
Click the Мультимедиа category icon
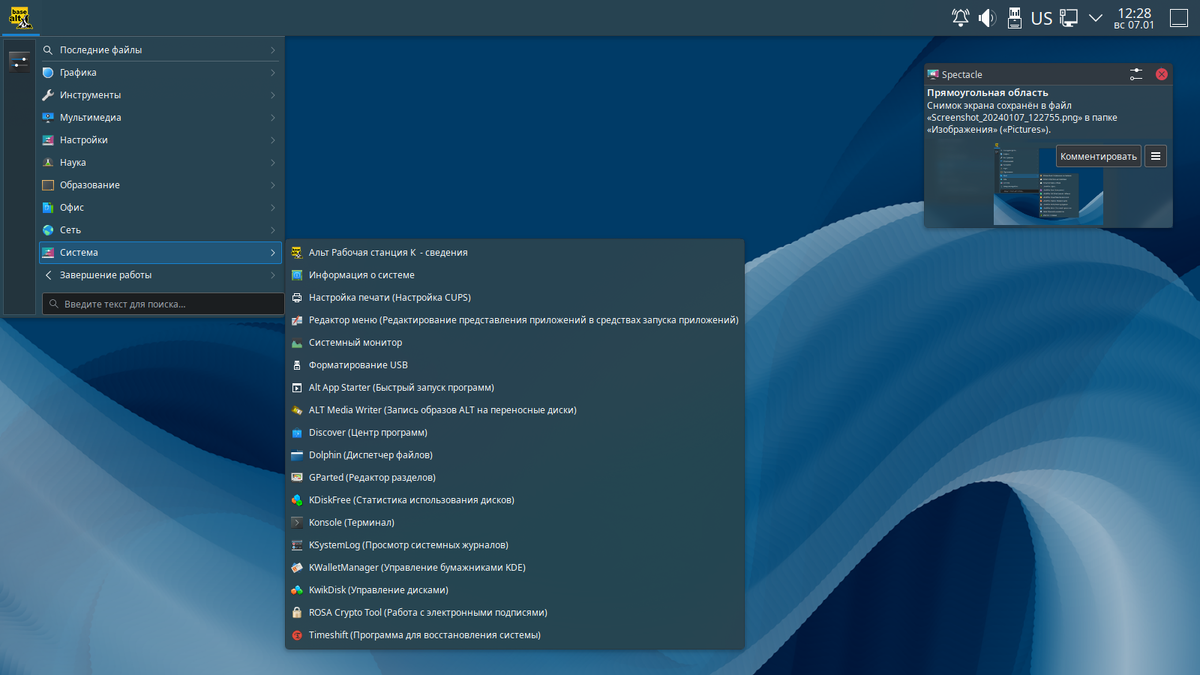click(48, 118)
